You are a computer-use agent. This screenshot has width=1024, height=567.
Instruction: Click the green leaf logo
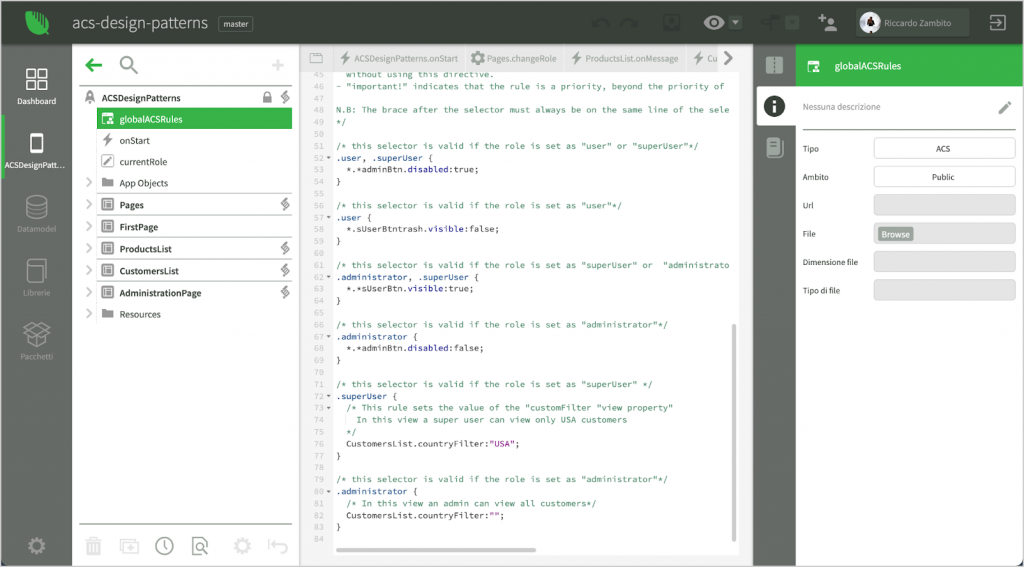[37, 22]
